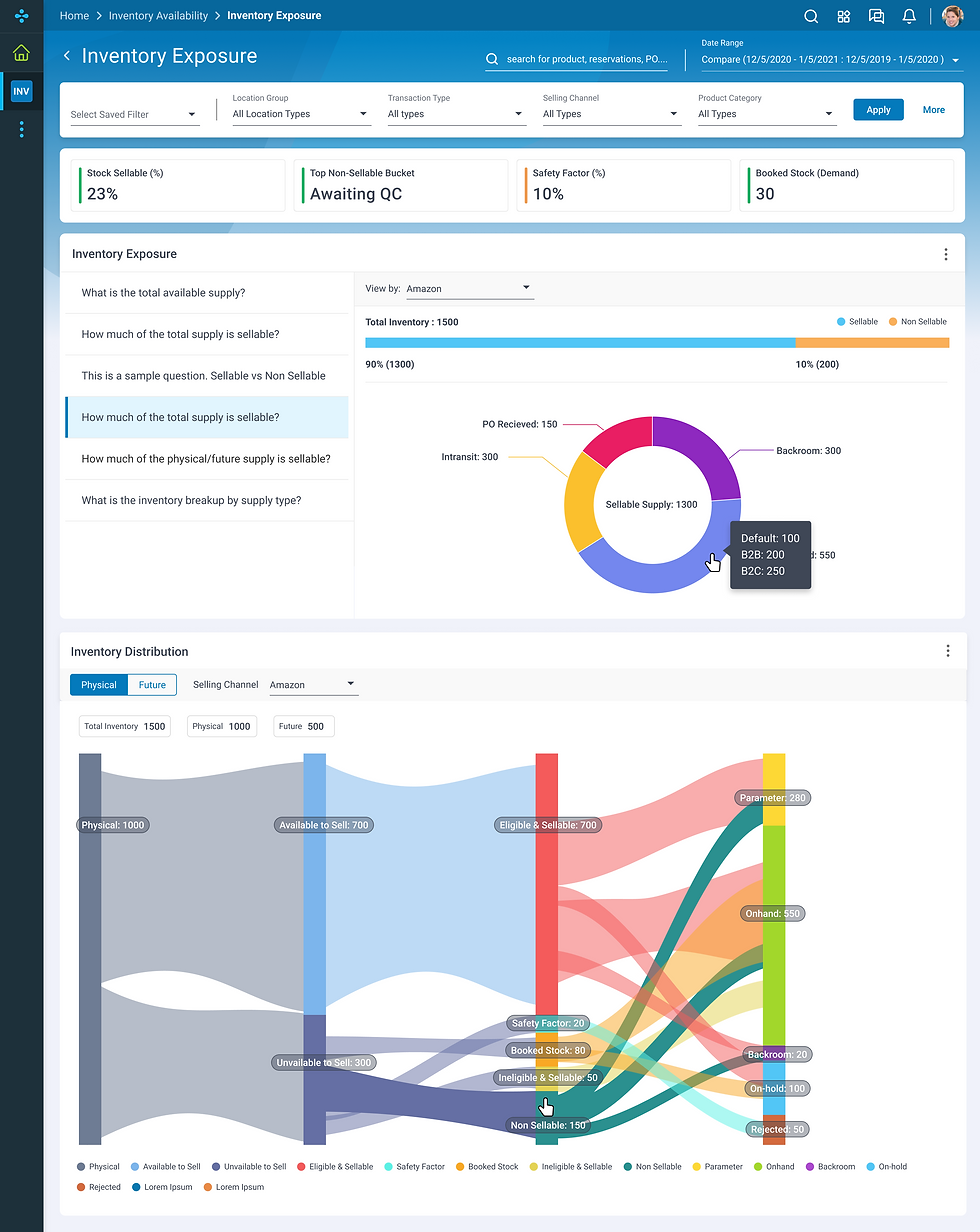Expand Selling Channel filter dropdown
The image size is (980, 1232).
point(611,114)
